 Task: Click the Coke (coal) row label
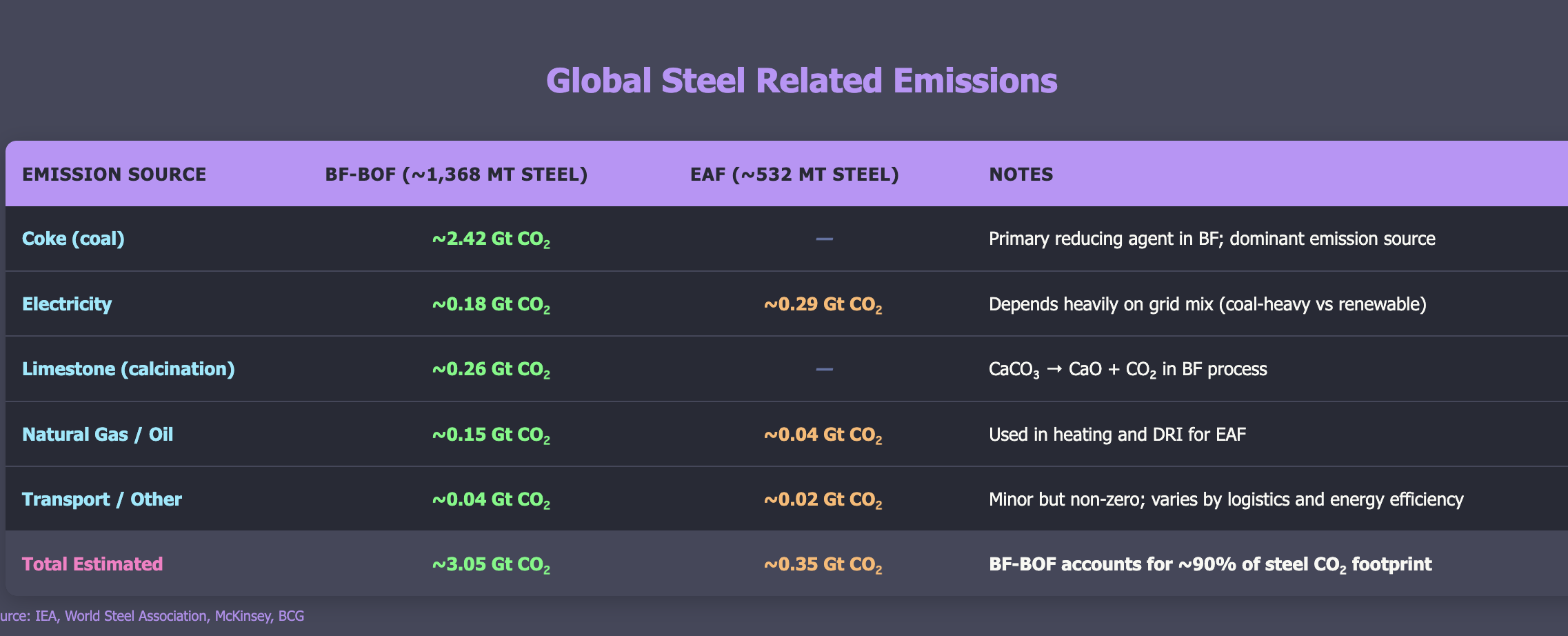(73, 239)
